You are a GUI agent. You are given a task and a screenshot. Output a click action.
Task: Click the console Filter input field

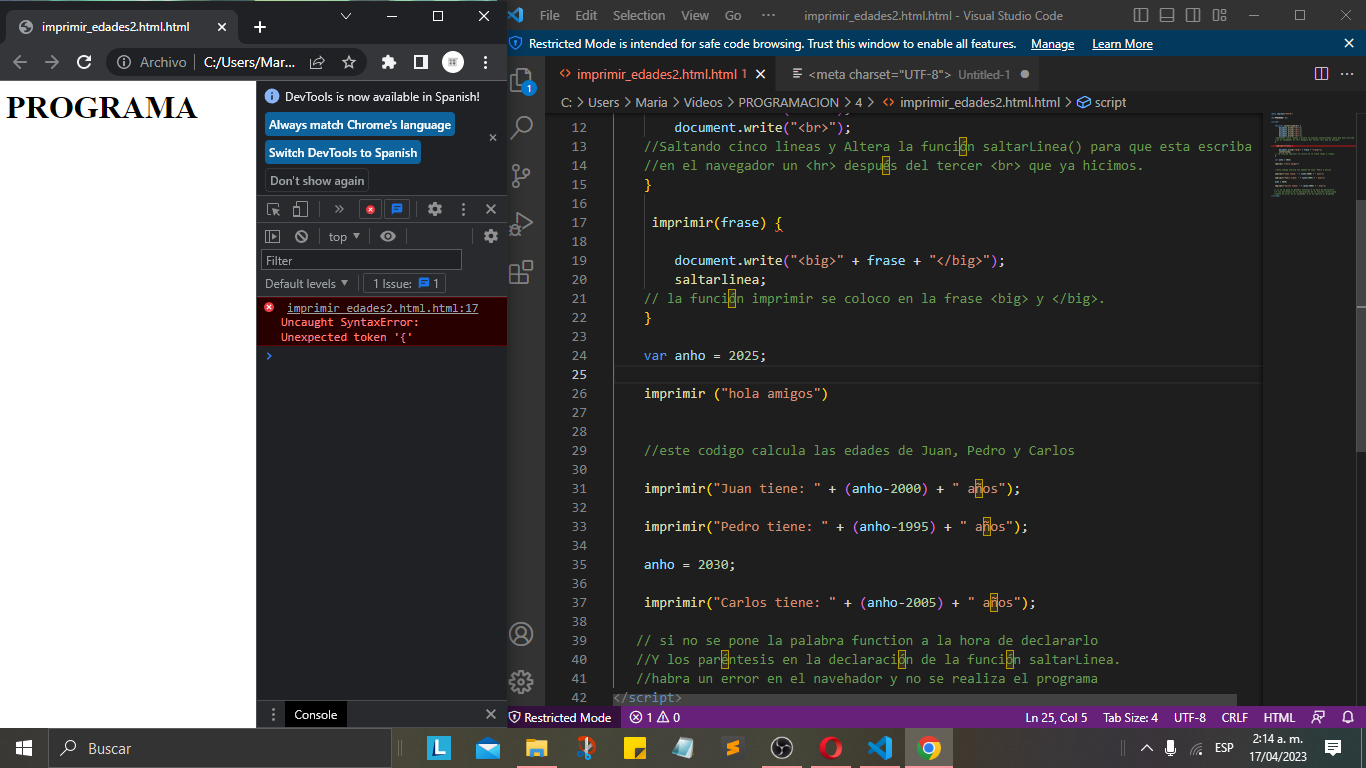pos(361,260)
